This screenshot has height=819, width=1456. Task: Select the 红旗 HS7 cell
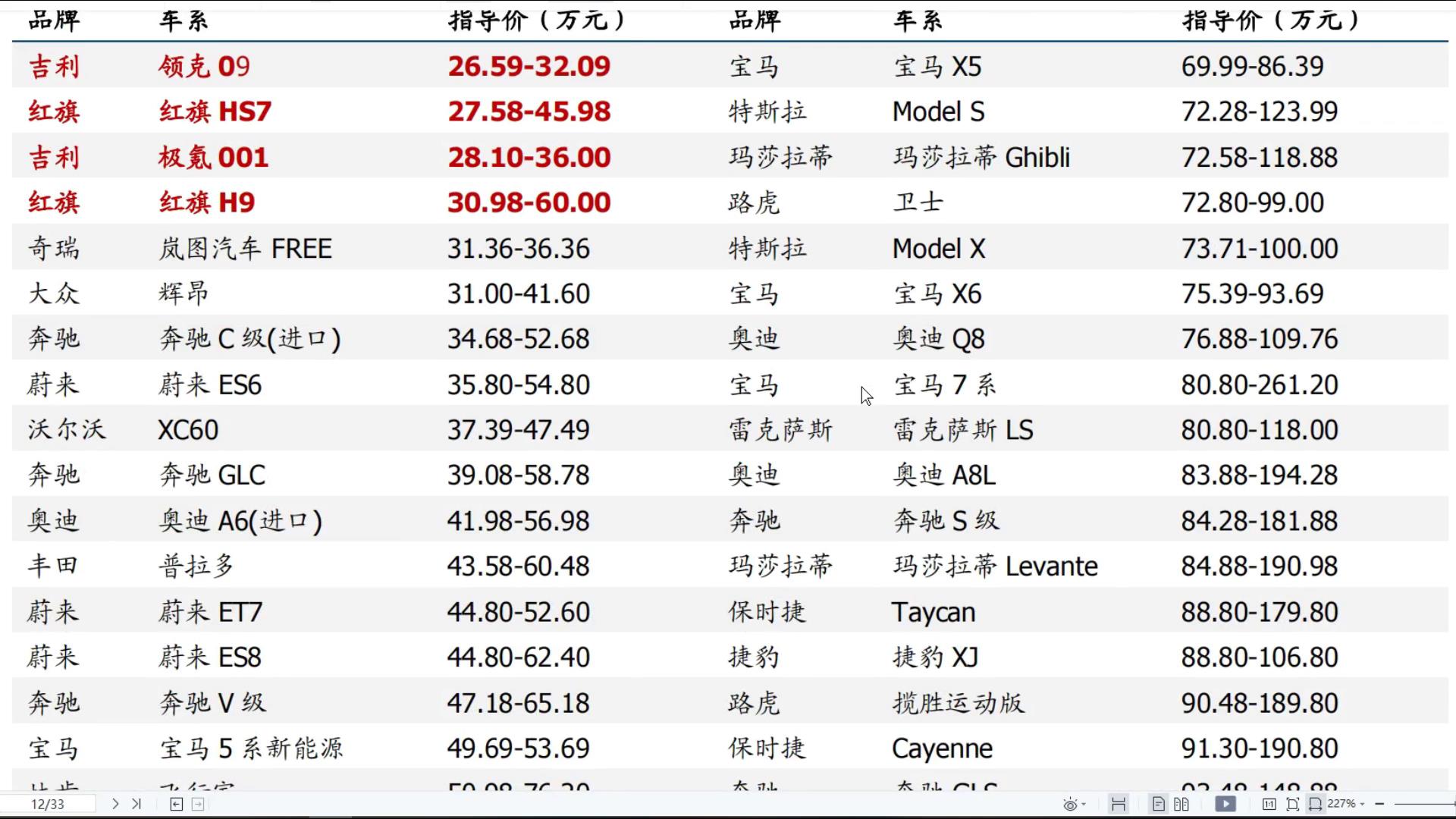coord(215,111)
